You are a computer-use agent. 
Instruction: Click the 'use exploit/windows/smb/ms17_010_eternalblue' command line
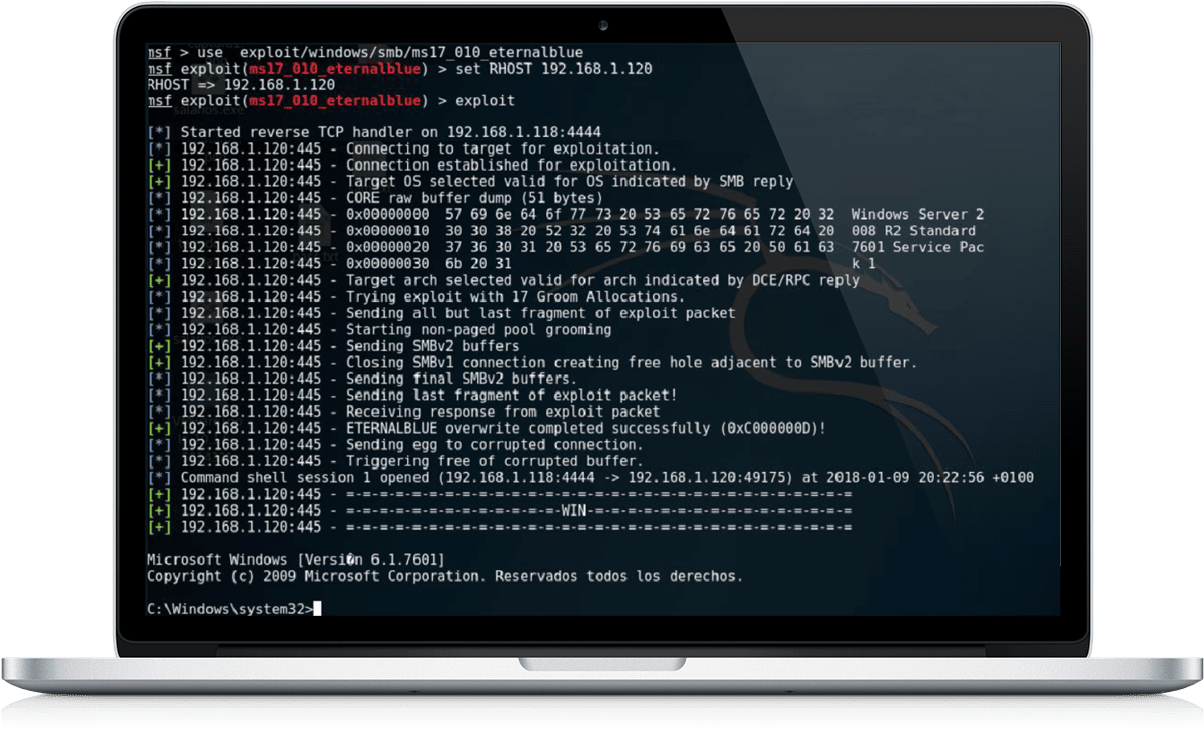[x=365, y=52]
